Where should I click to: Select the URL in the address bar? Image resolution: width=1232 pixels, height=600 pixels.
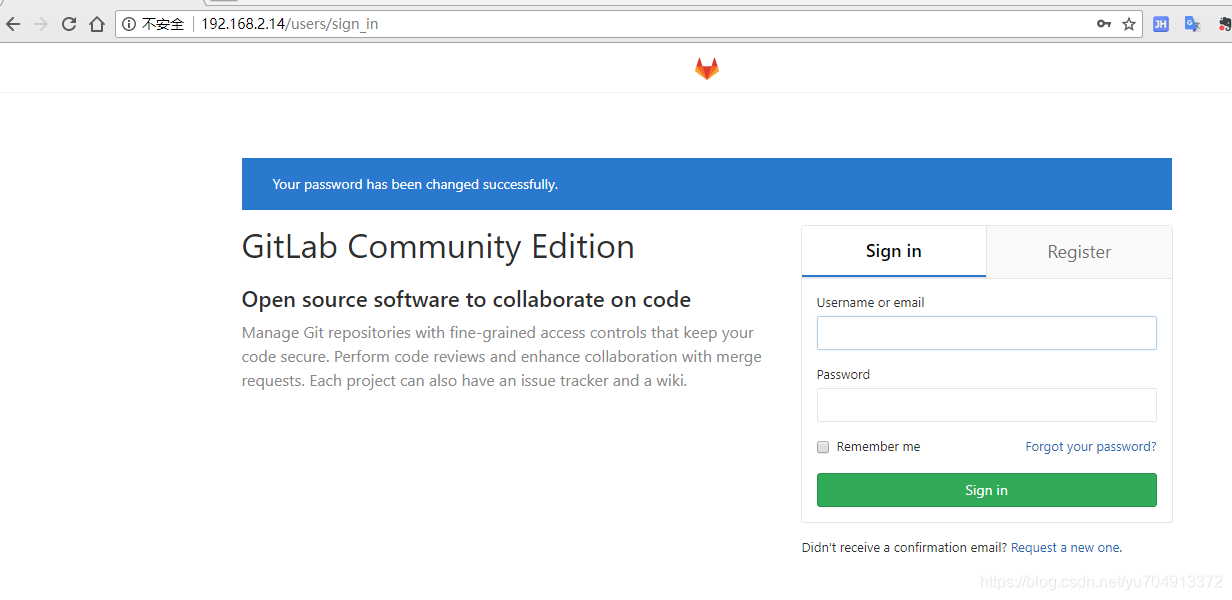(290, 24)
